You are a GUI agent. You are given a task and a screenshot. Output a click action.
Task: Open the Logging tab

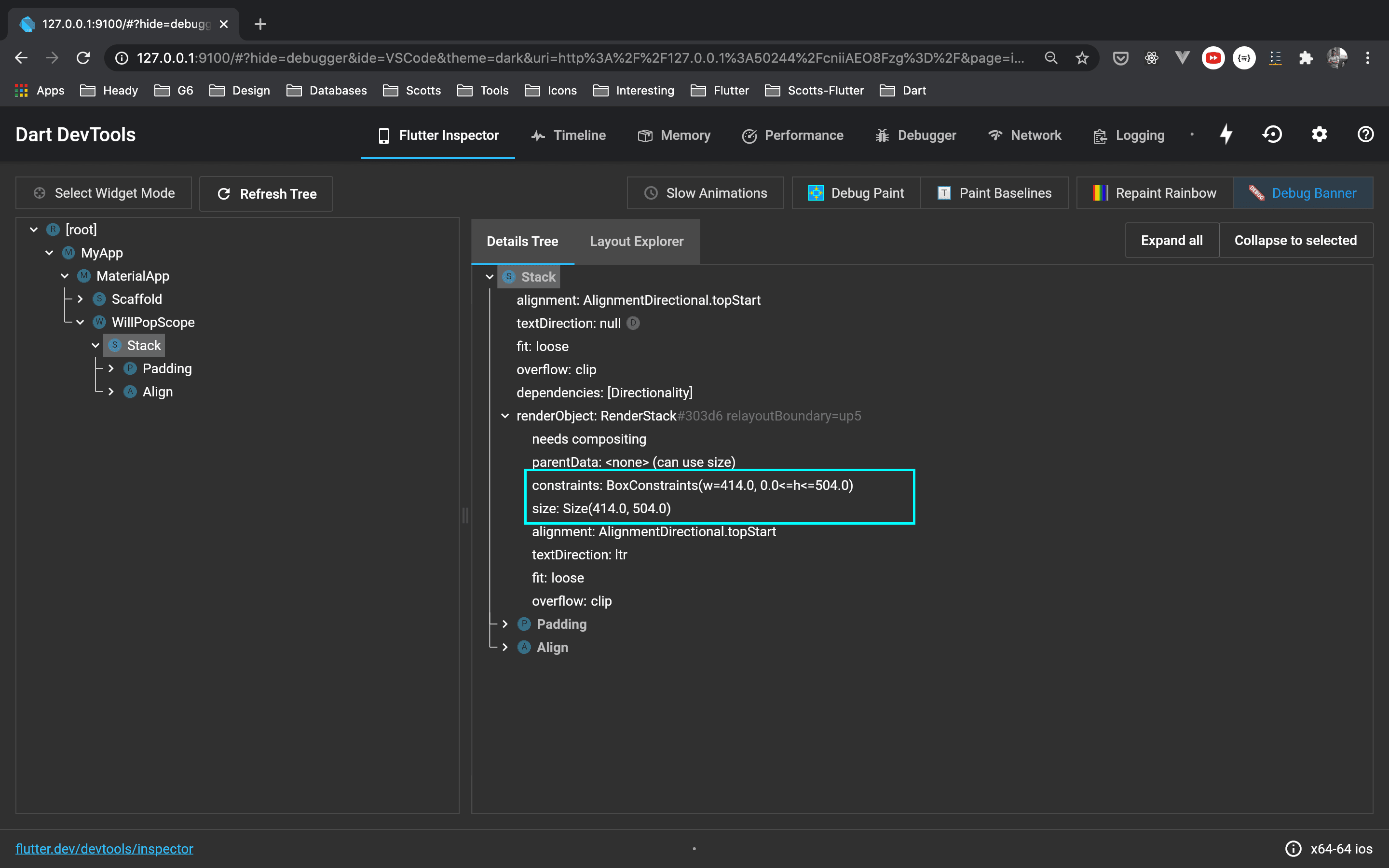pos(1129,135)
